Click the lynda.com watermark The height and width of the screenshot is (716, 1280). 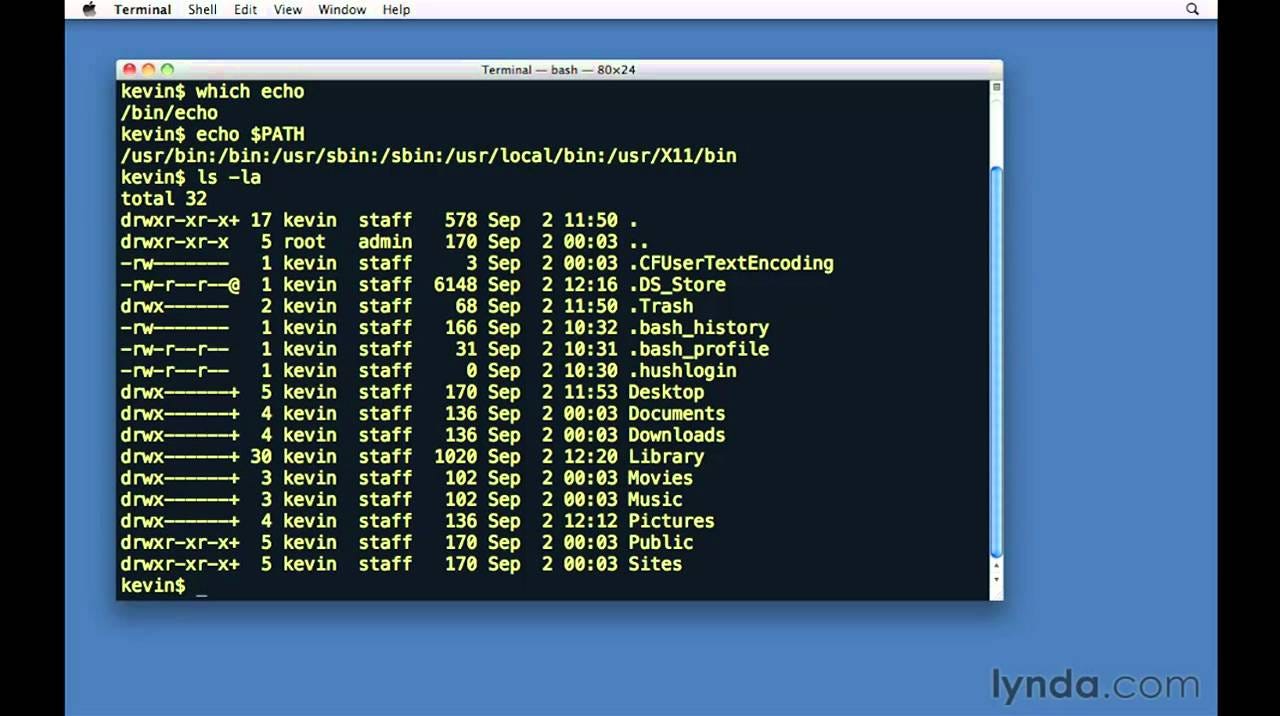click(1096, 685)
